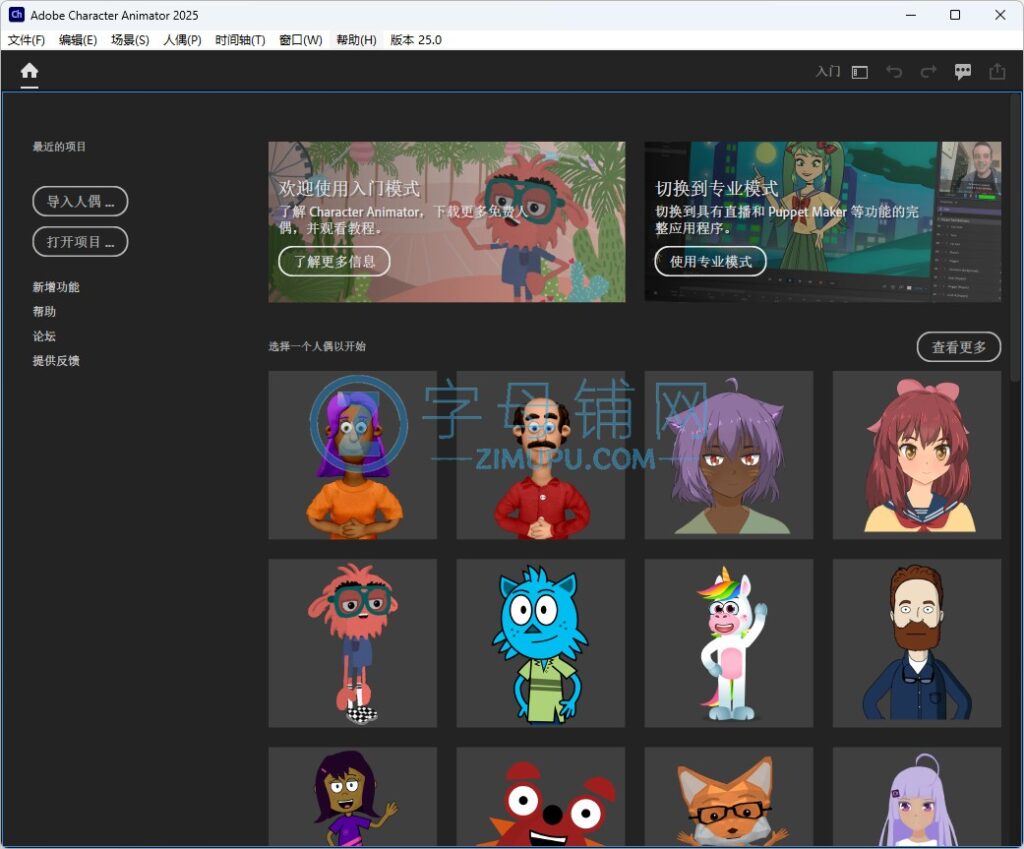
Task: Open the 时间轴(T) menu
Action: [x=240, y=40]
